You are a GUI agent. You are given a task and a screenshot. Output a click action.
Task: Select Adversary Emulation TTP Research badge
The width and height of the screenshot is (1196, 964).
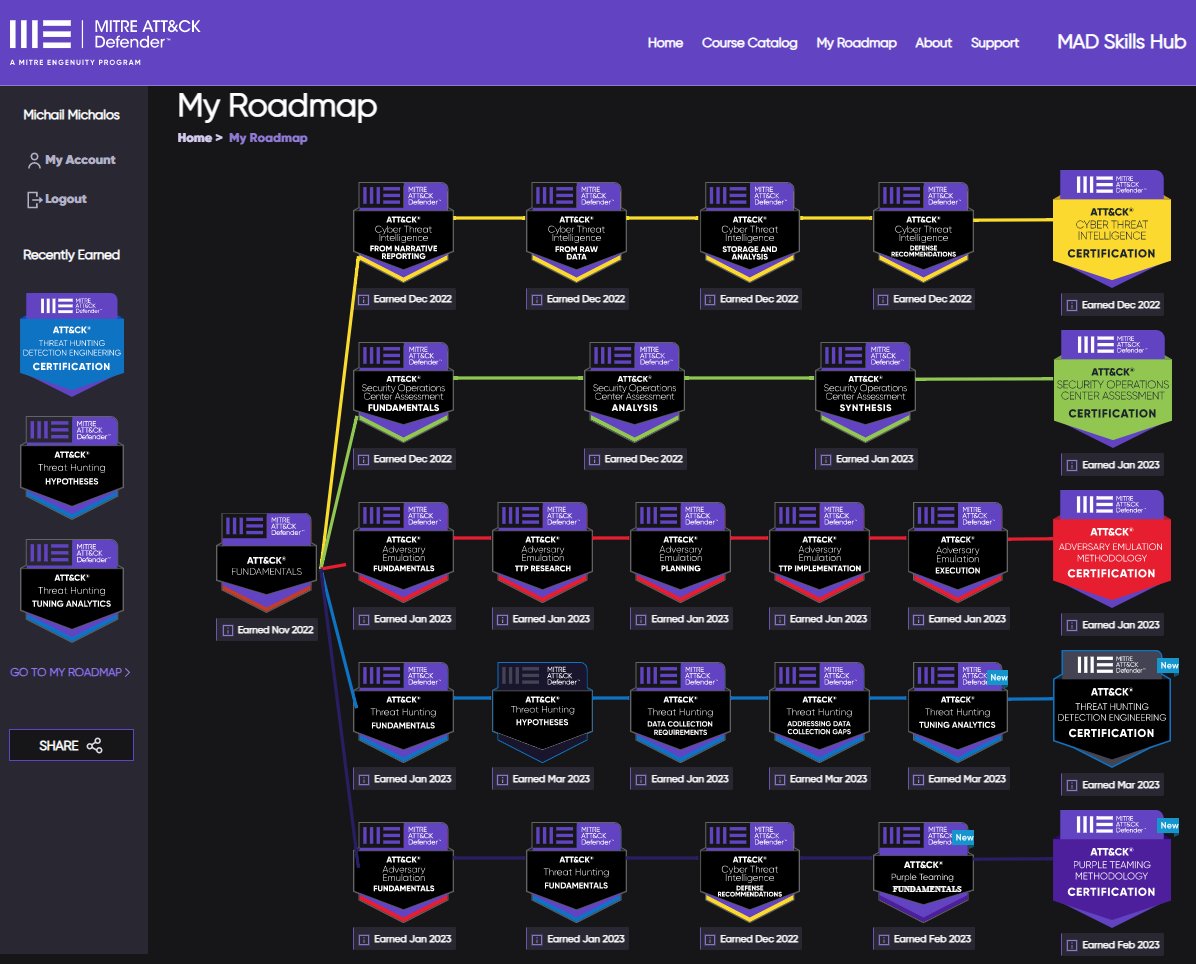(x=542, y=552)
